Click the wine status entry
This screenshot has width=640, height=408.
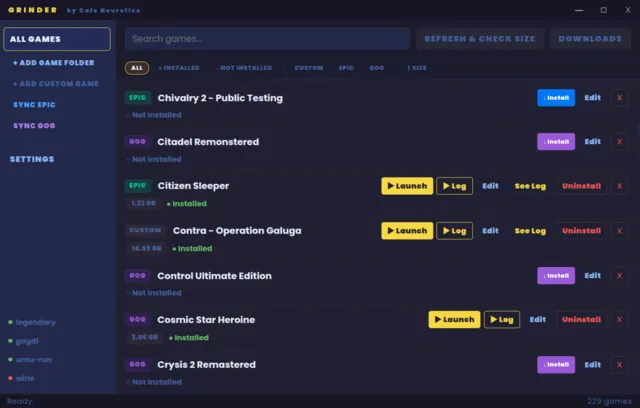pyautogui.click(x=21, y=379)
